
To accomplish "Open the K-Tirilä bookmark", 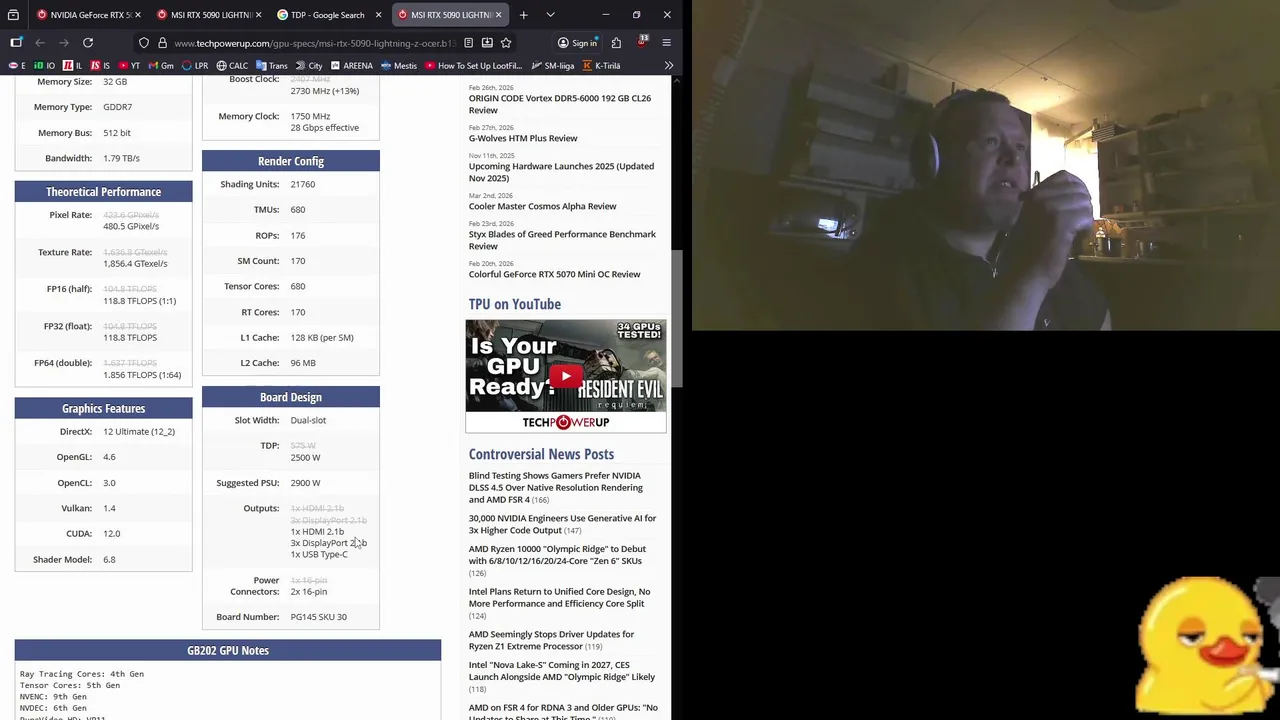I will coord(601,66).
